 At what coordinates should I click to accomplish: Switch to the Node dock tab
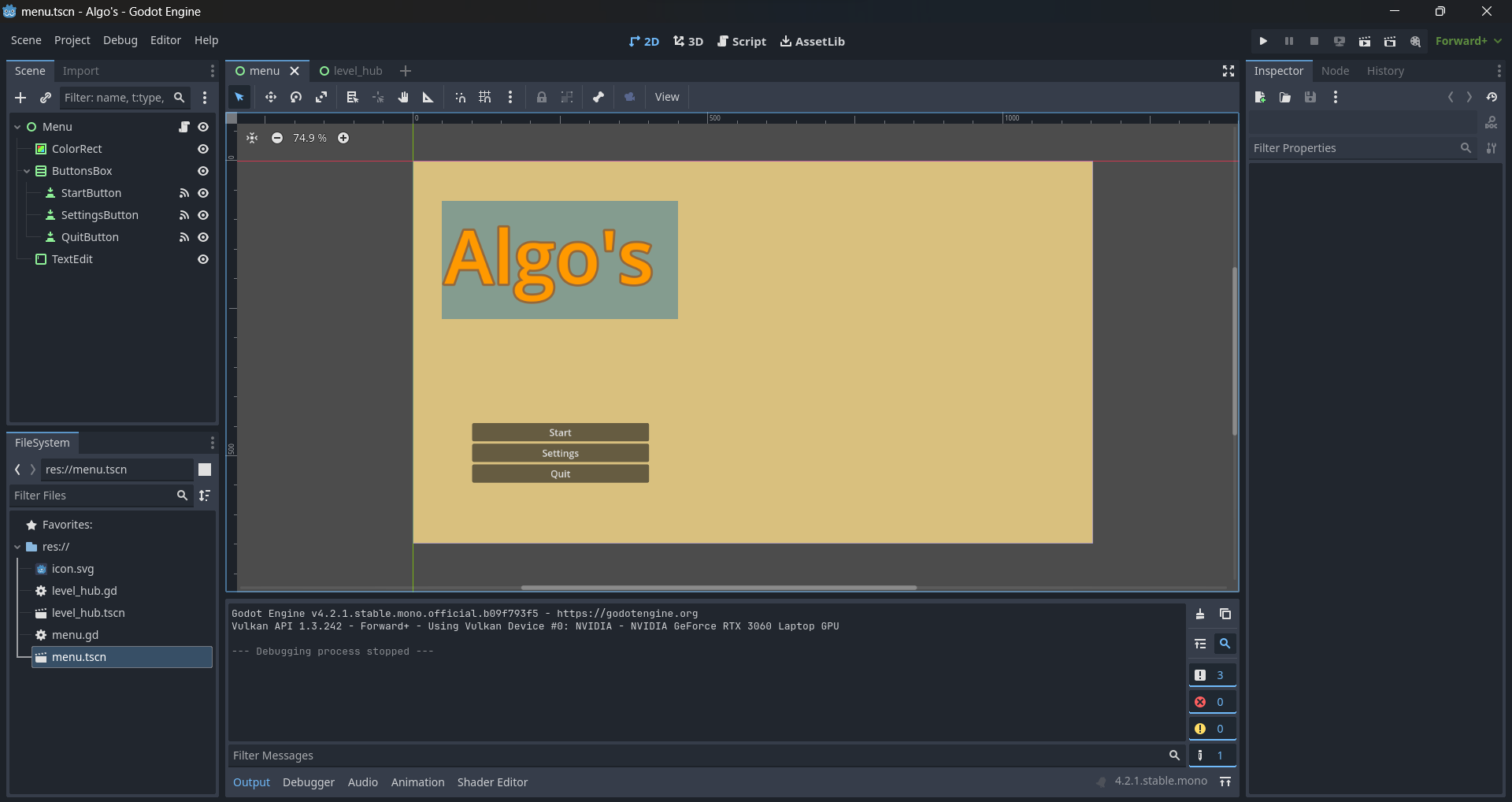(x=1335, y=71)
